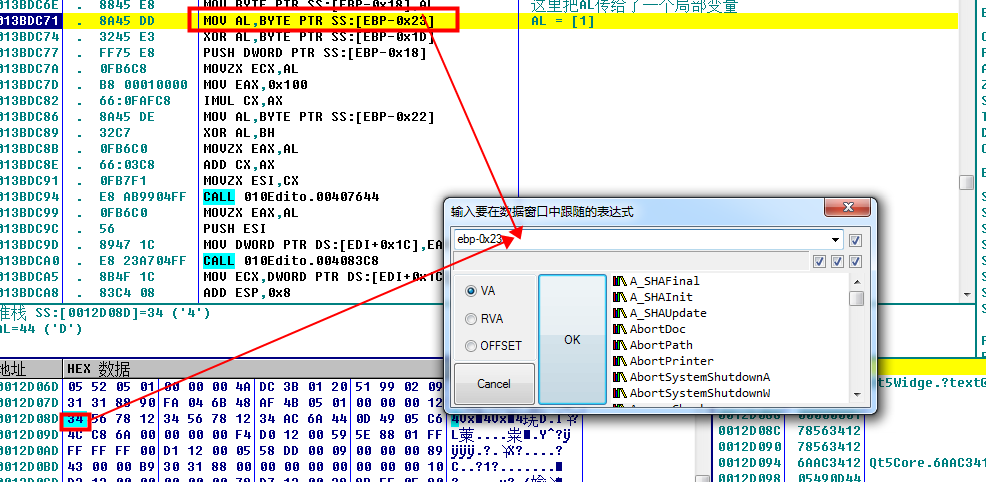Toggle first checkbox in row of three
Image resolution: width=986 pixels, height=482 pixels.
click(819, 261)
